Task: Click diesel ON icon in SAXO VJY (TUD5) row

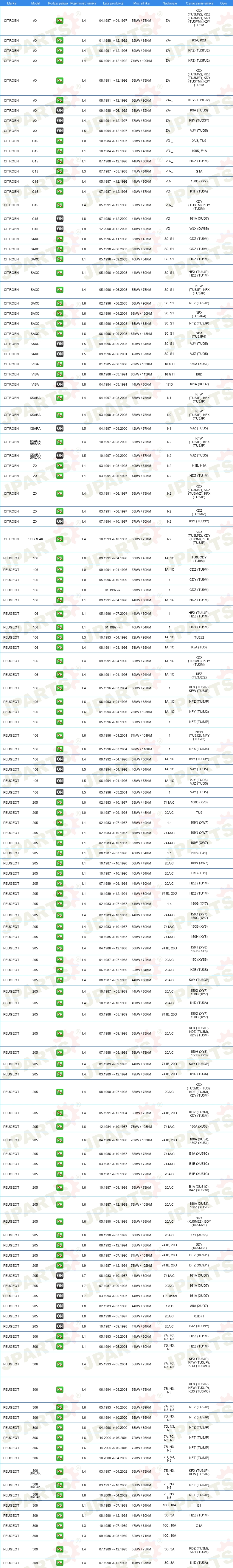Action: coord(60,344)
